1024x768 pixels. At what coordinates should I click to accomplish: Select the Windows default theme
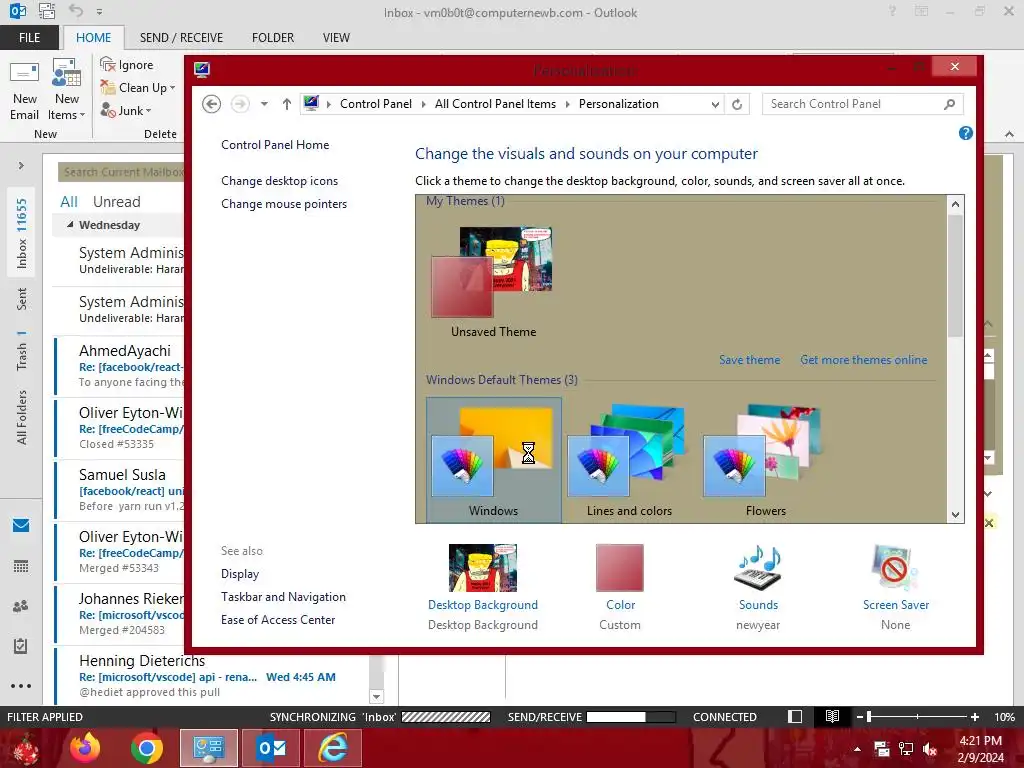[494, 460]
